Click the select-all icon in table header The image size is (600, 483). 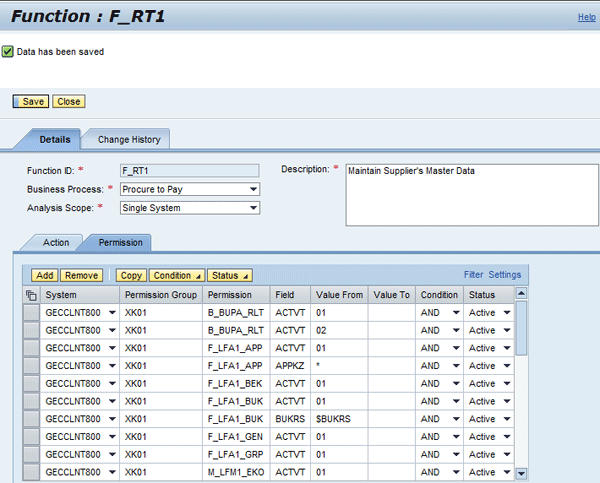(x=31, y=295)
